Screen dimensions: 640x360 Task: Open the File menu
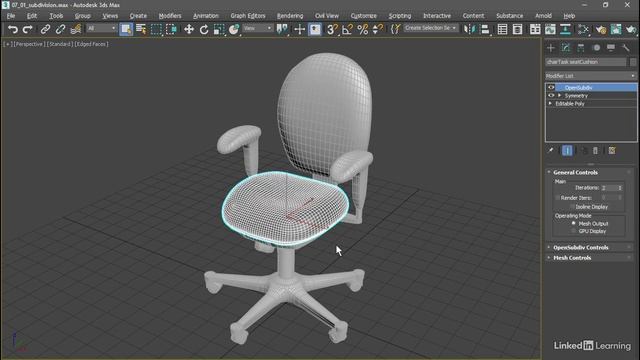11,16
